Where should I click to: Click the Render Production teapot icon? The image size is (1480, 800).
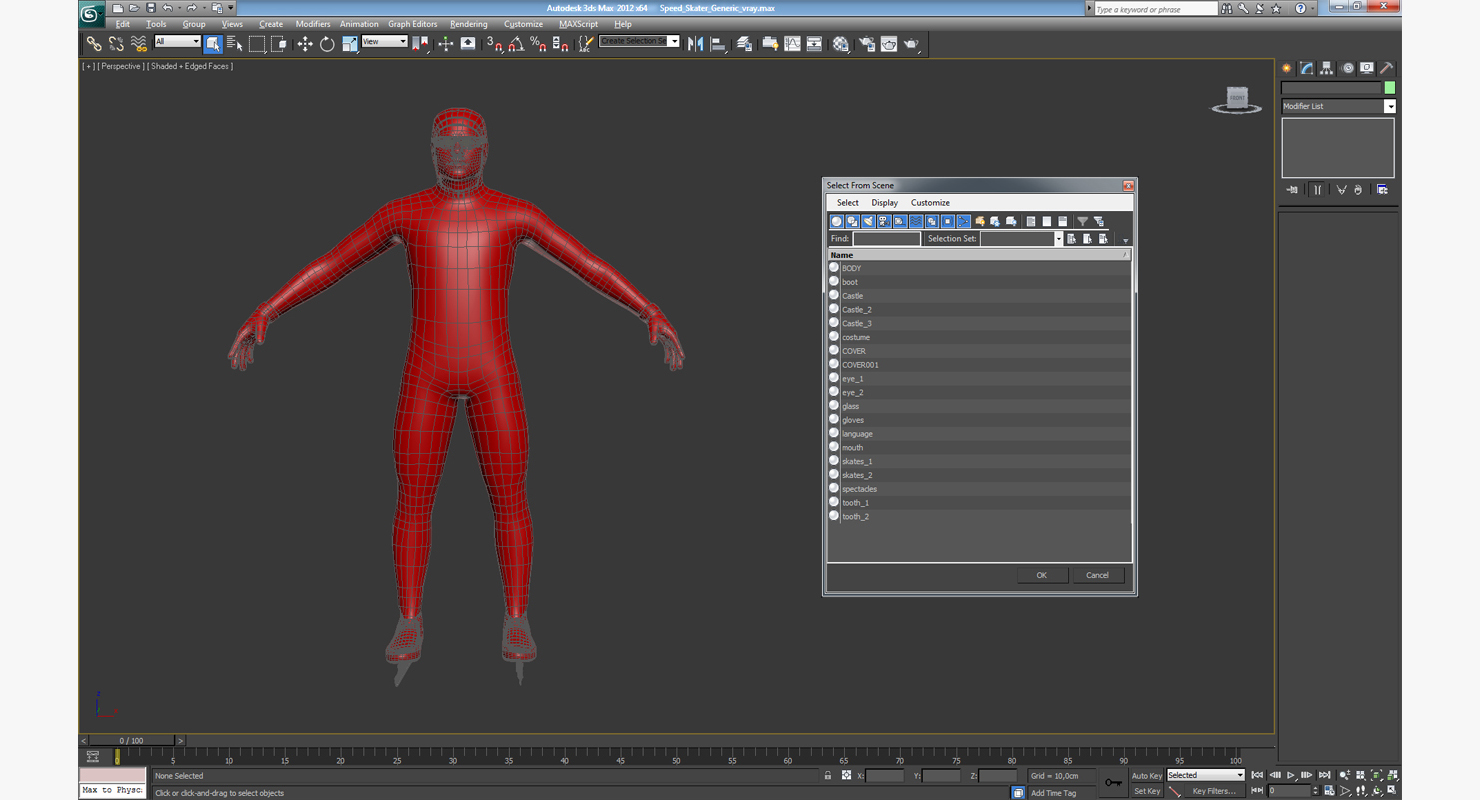pyautogui.click(x=911, y=43)
